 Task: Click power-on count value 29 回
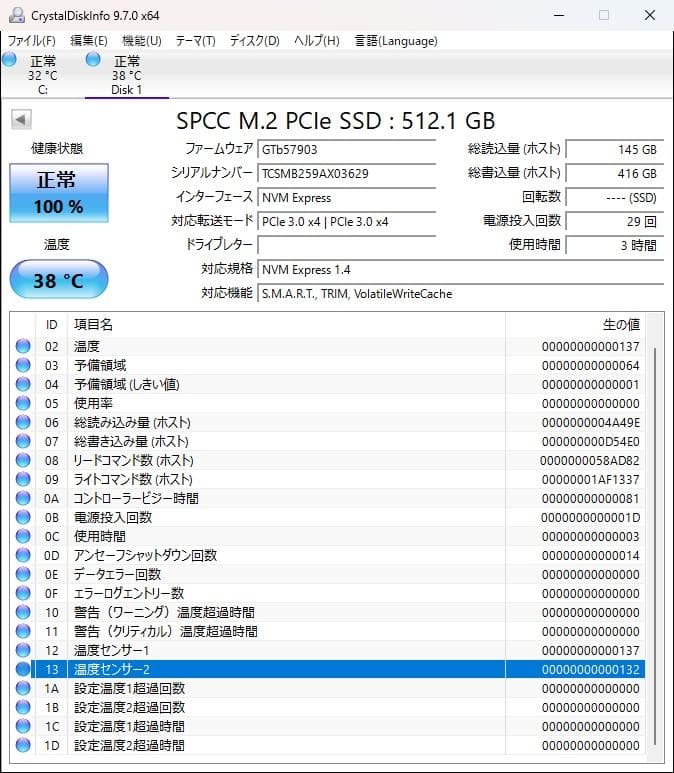614,222
